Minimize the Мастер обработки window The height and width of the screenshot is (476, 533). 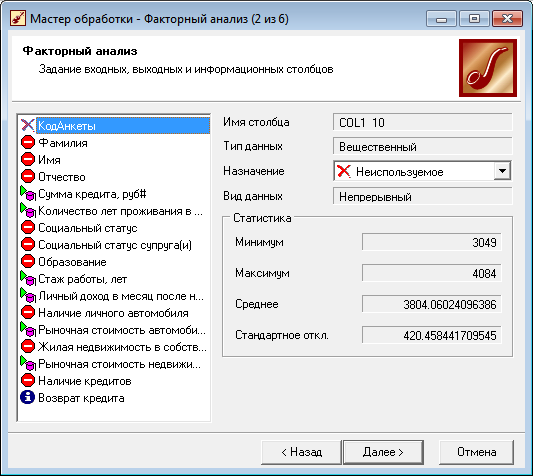pyautogui.click(x=441, y=19)
